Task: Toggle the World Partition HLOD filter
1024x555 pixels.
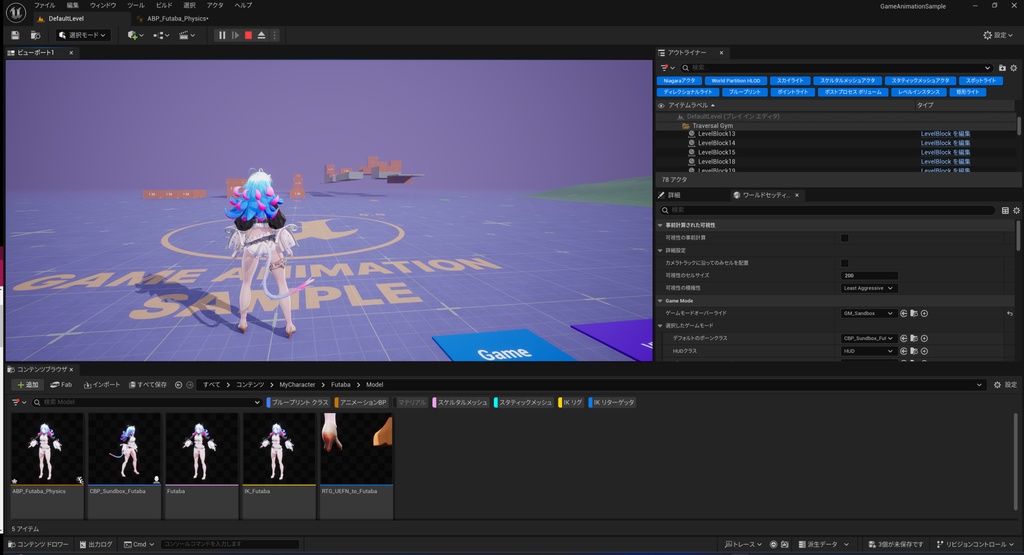Action: [x=735, y=81]
